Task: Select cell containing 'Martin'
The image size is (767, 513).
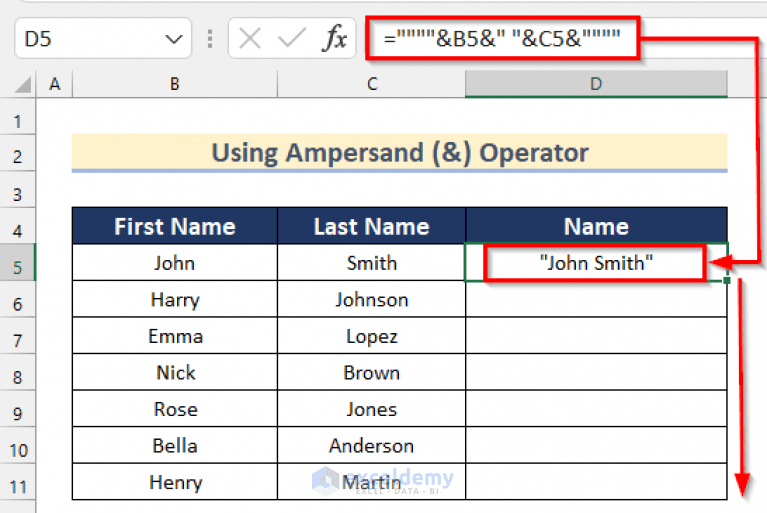Action: [x=372, y=482]
